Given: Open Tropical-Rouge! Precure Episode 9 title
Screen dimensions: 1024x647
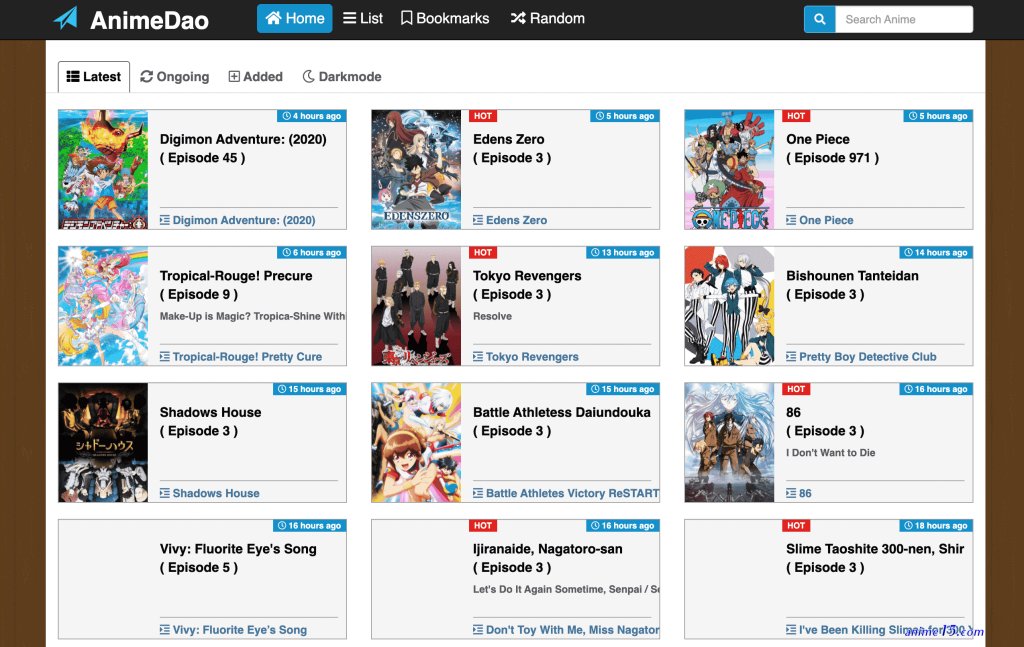Looking at the screenshot, I should 236,285.
